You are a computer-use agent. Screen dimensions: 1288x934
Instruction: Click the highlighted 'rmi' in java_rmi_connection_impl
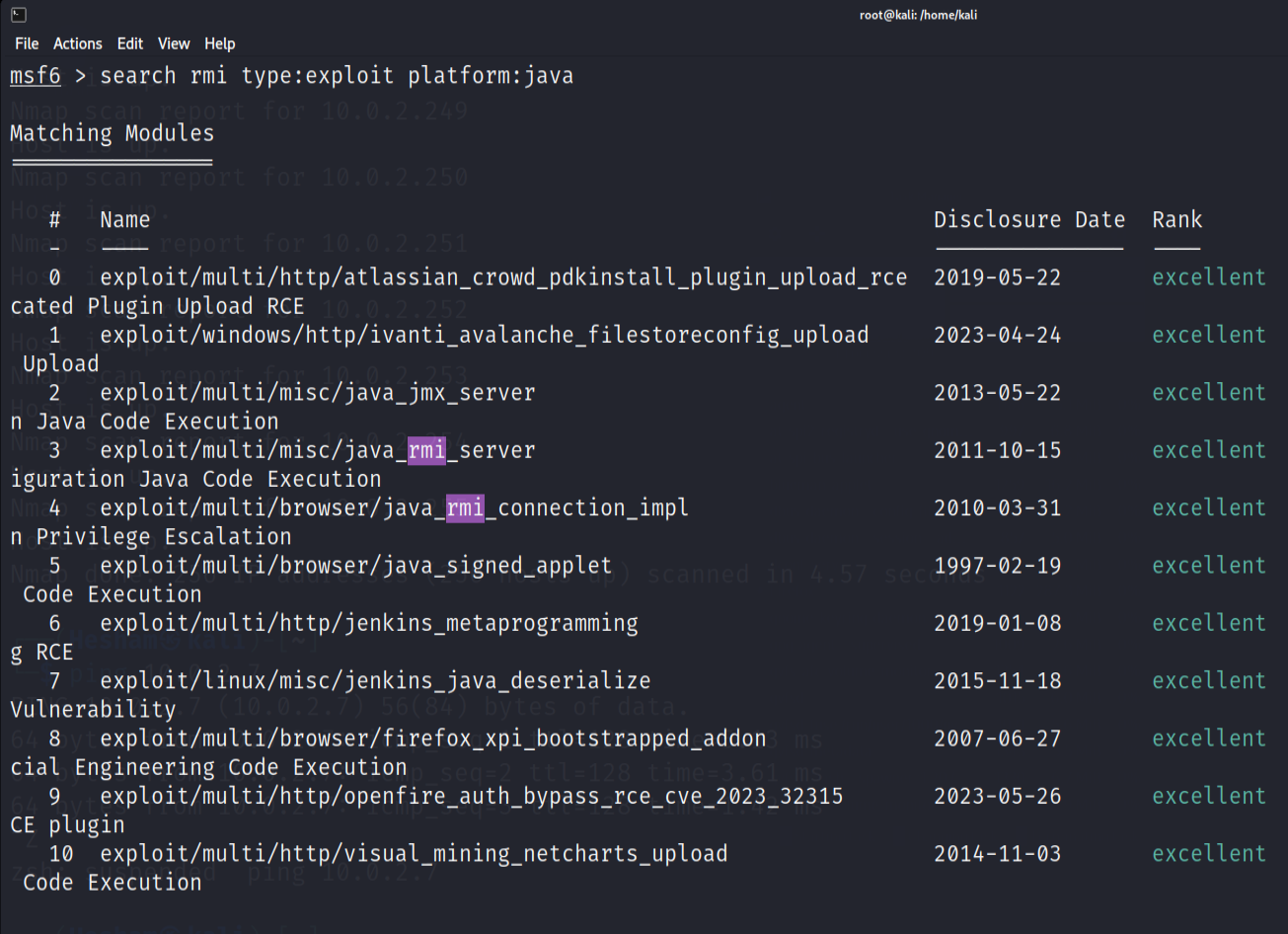click(x=465, y=507)
